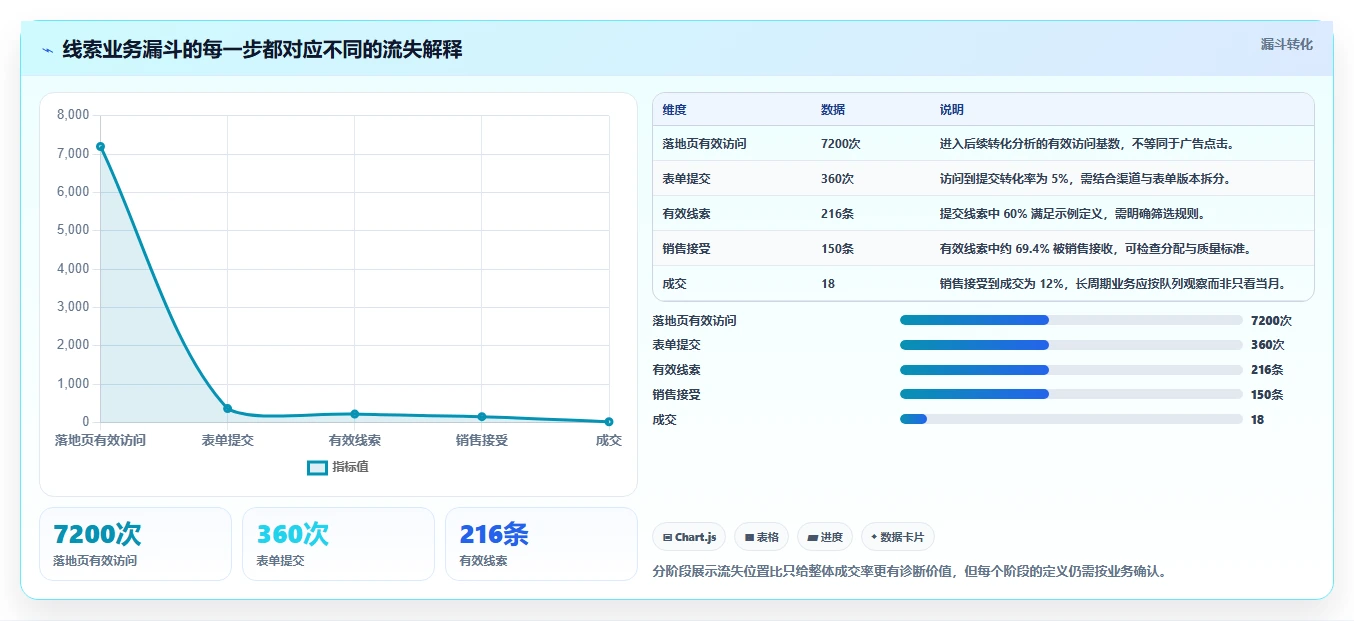Screen dimensions: 1354x621
Task: Click the 7200次 stat card
Action: [135, 544]
